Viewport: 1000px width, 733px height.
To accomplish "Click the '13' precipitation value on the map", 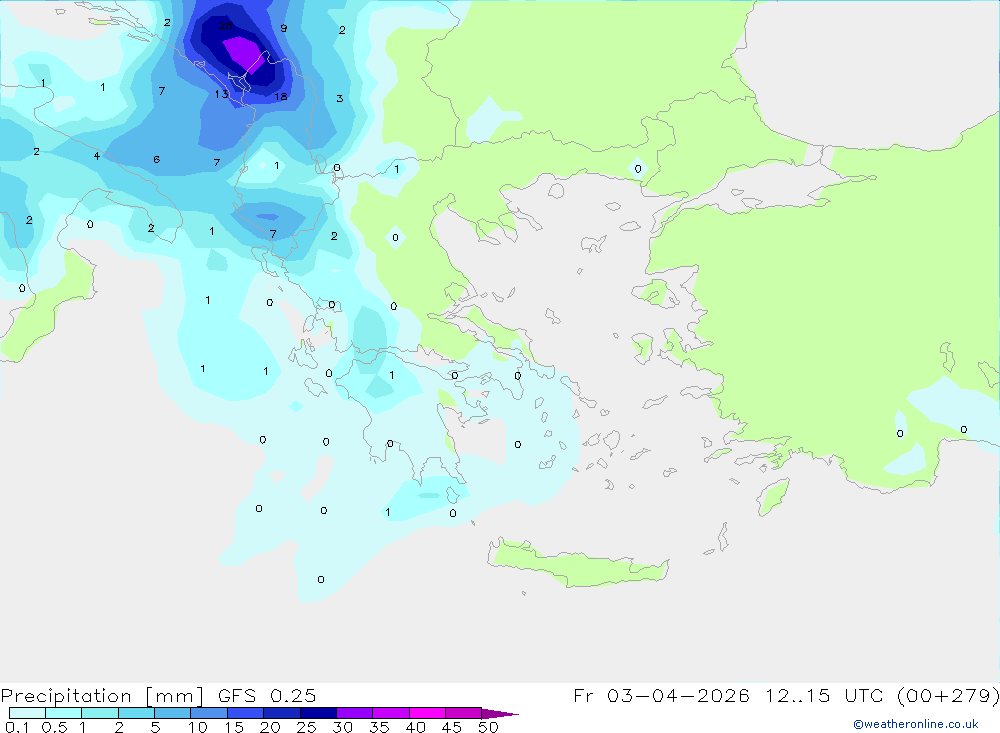I will pyautogui.click(x=221, y=94).
